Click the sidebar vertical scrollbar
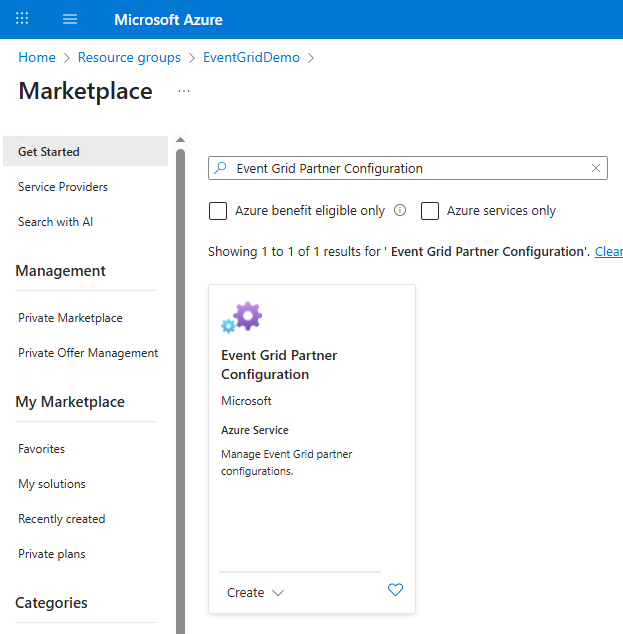This screenshot has width=623, height=634. (181, 391)
